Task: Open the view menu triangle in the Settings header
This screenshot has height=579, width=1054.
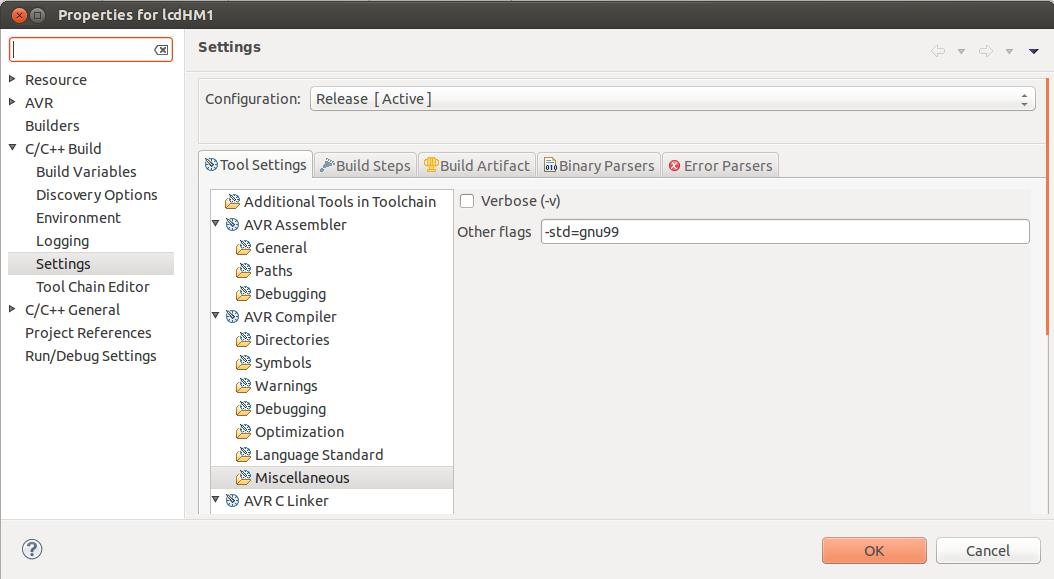Action: tap(1034, 51)
